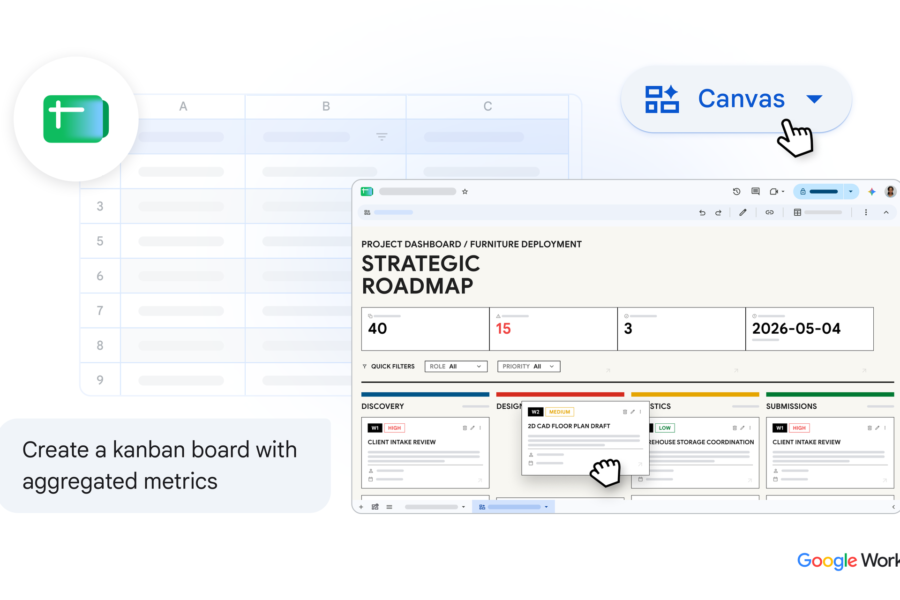Select row 3 header in background spreadsheet
900x600 pixels.
coord(100,206)
